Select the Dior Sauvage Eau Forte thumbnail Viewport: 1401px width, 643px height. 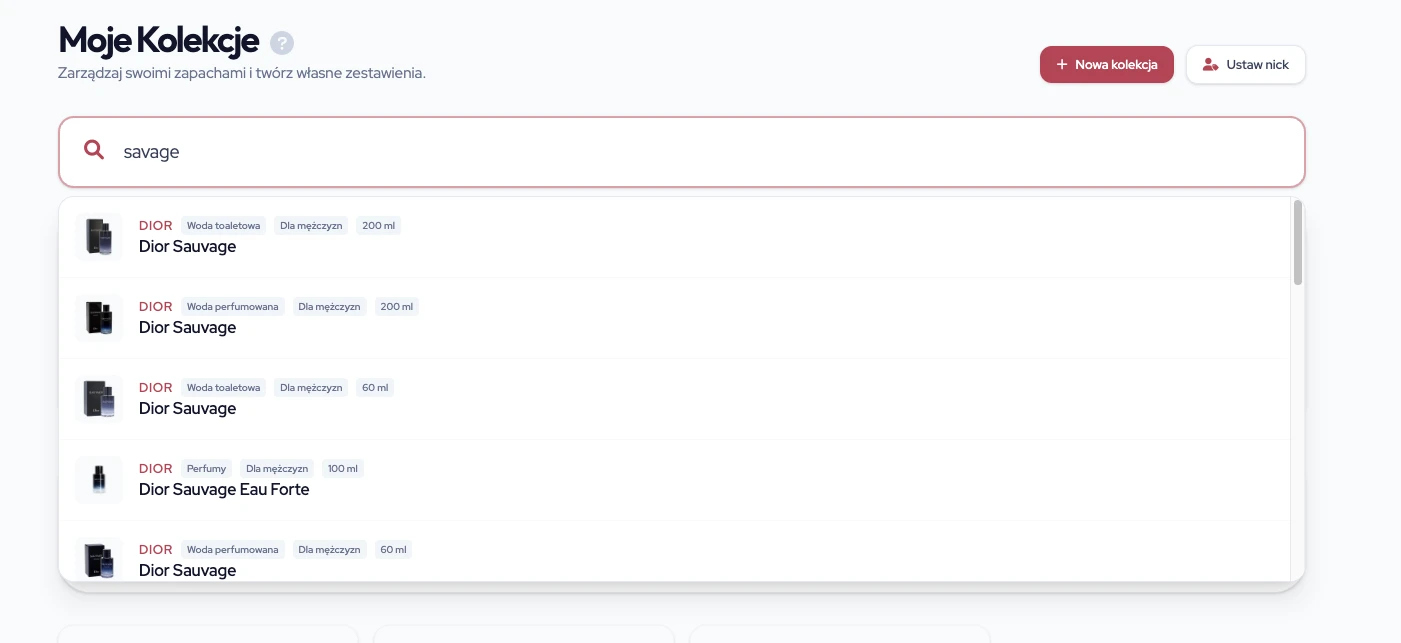coord(99,479)
